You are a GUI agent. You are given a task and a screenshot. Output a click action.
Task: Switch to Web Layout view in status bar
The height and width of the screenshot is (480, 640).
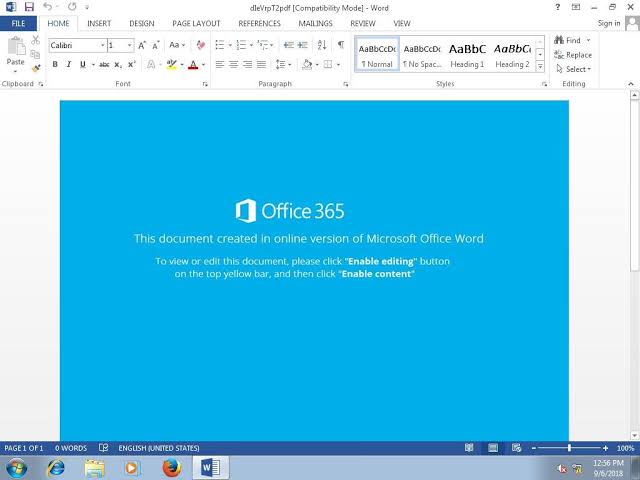coord(516,448)
